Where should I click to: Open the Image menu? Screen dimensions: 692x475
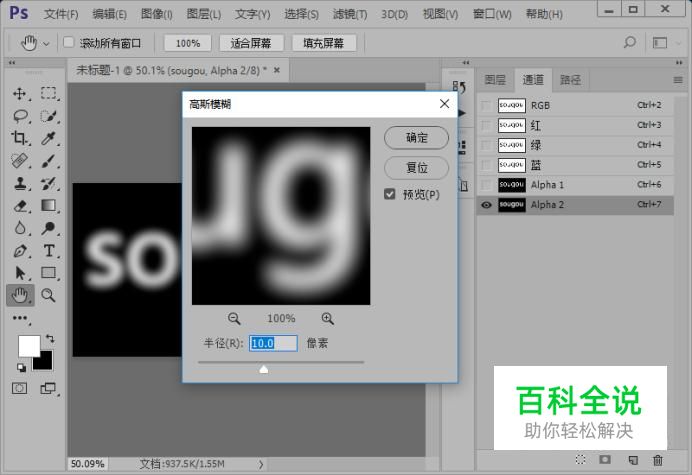click(x=157, y=14)
